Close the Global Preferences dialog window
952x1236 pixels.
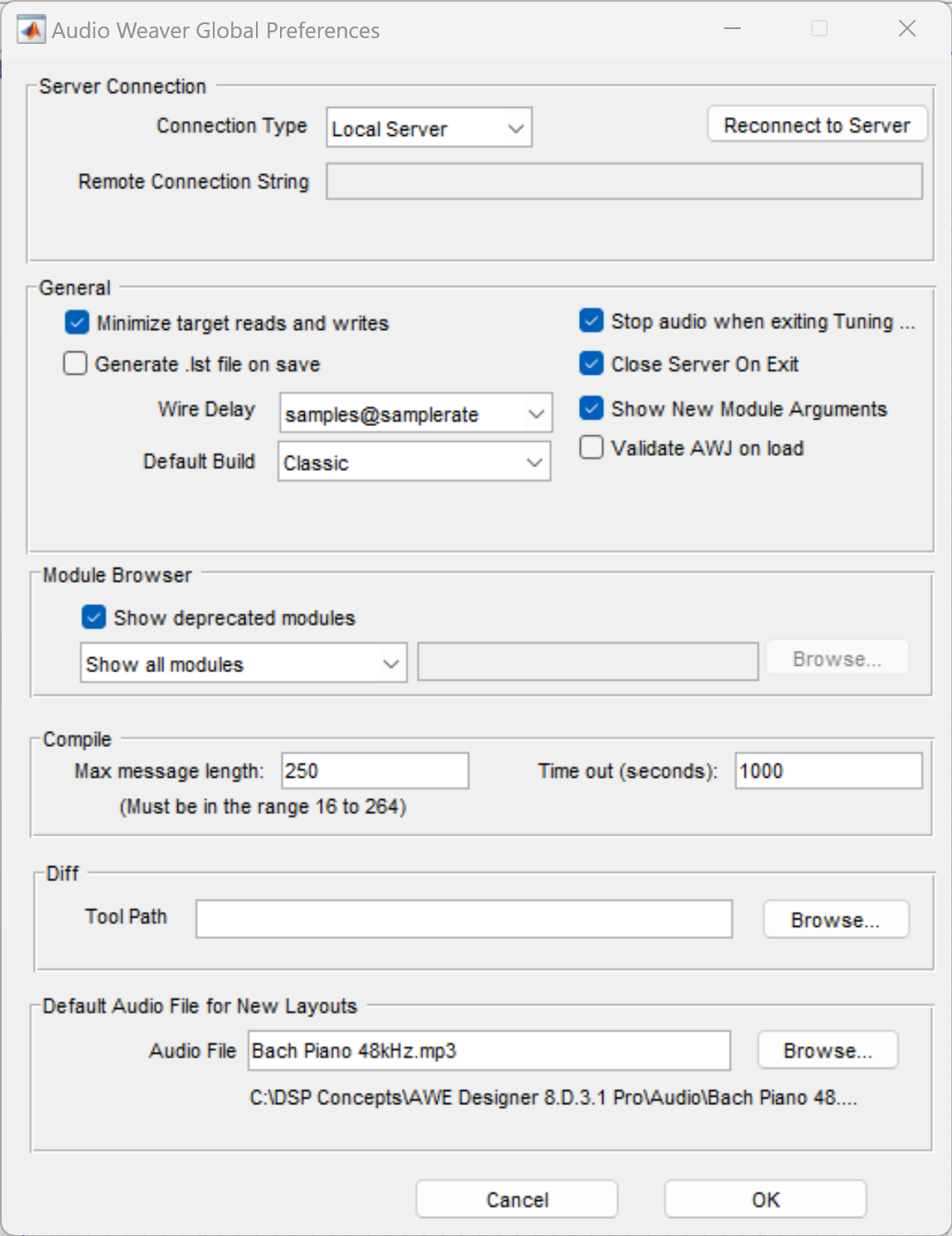click(906, 29)
